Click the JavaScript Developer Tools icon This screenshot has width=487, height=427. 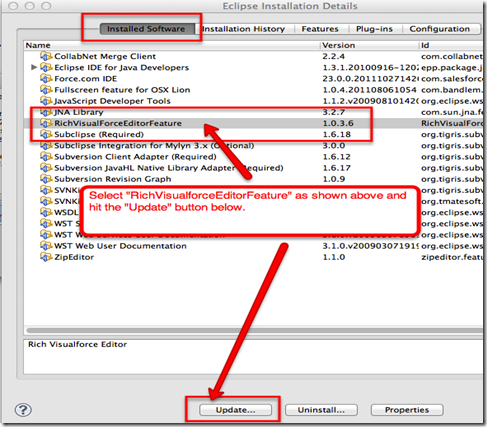tap(46, 101)
